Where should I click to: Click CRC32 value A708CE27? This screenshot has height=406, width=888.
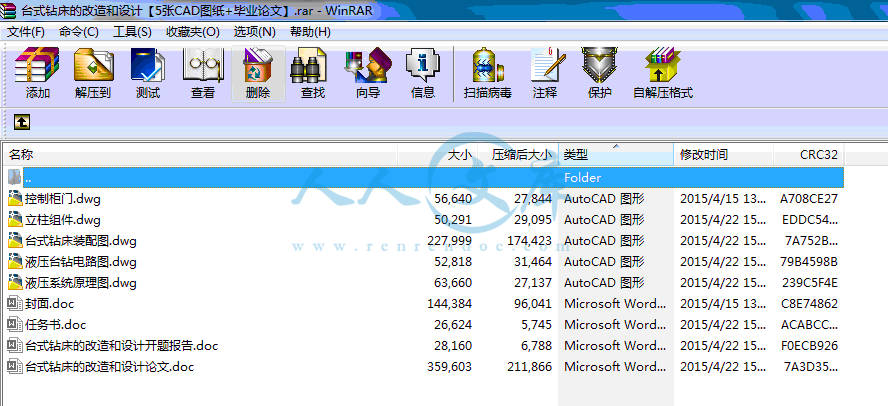[809, 199]
